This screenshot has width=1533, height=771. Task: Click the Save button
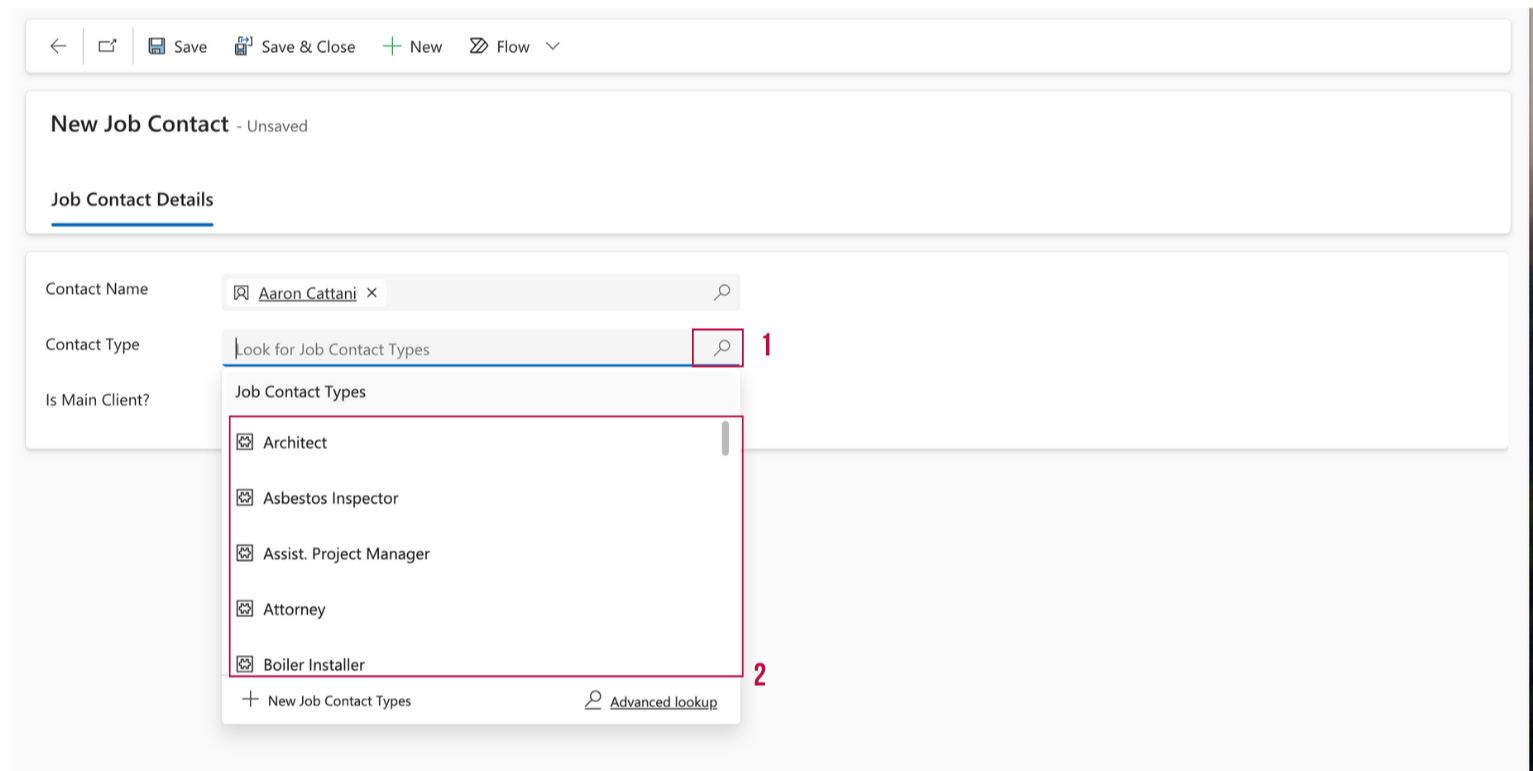178,47
